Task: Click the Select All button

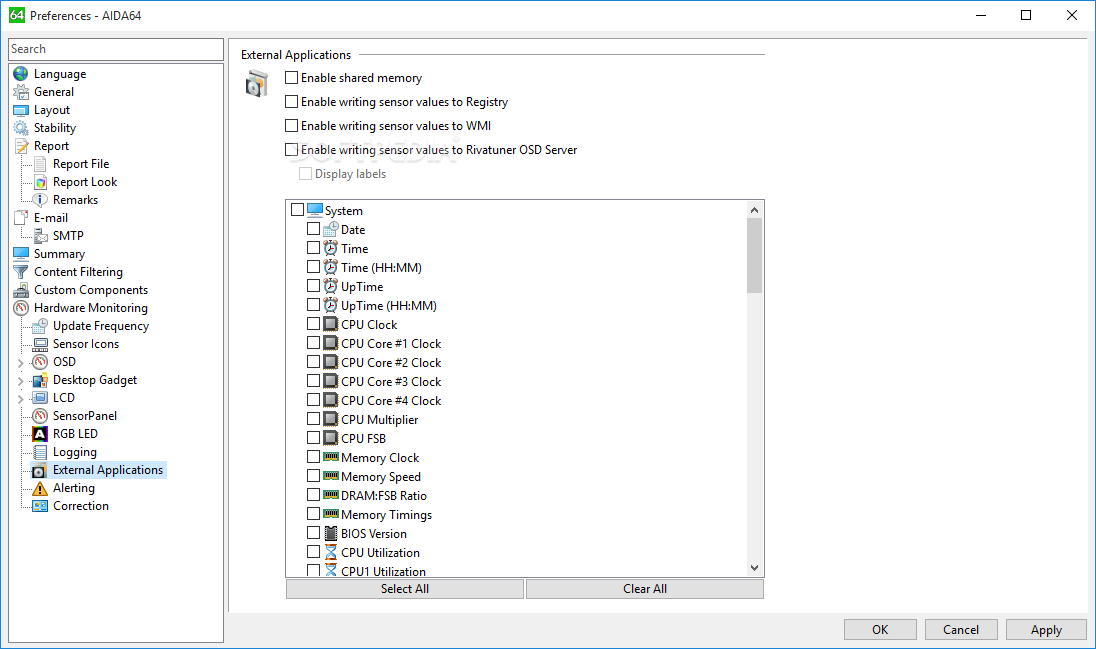Action: point(405,589)
